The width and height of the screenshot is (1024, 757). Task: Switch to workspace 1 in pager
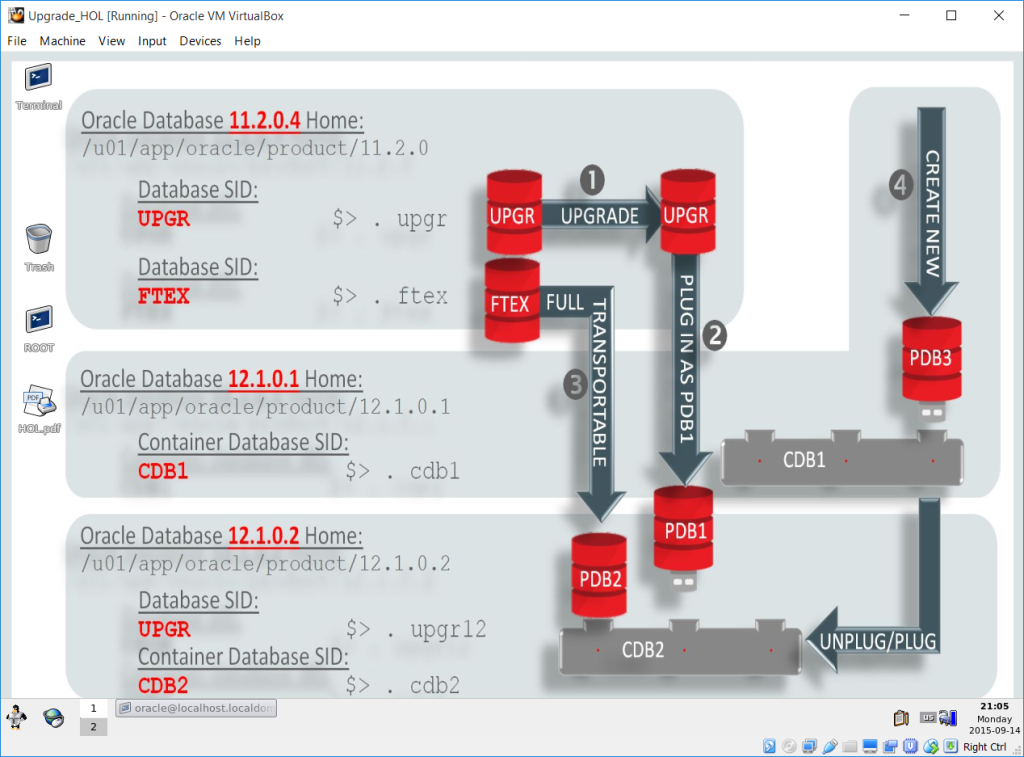coord(93,708)
